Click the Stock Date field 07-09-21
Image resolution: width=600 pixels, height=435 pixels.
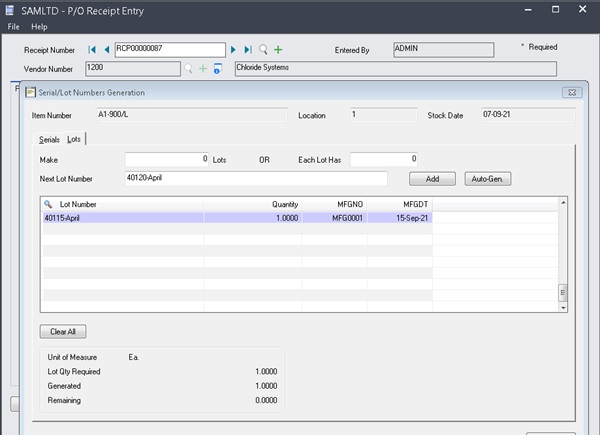click(528, 115)
